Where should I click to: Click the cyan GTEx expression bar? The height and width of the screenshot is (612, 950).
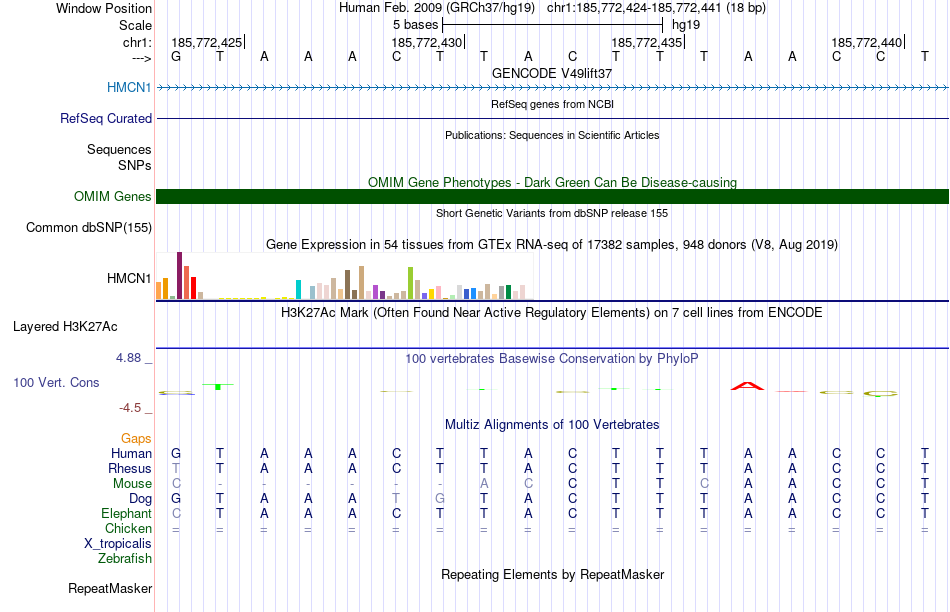click(298, 290)
